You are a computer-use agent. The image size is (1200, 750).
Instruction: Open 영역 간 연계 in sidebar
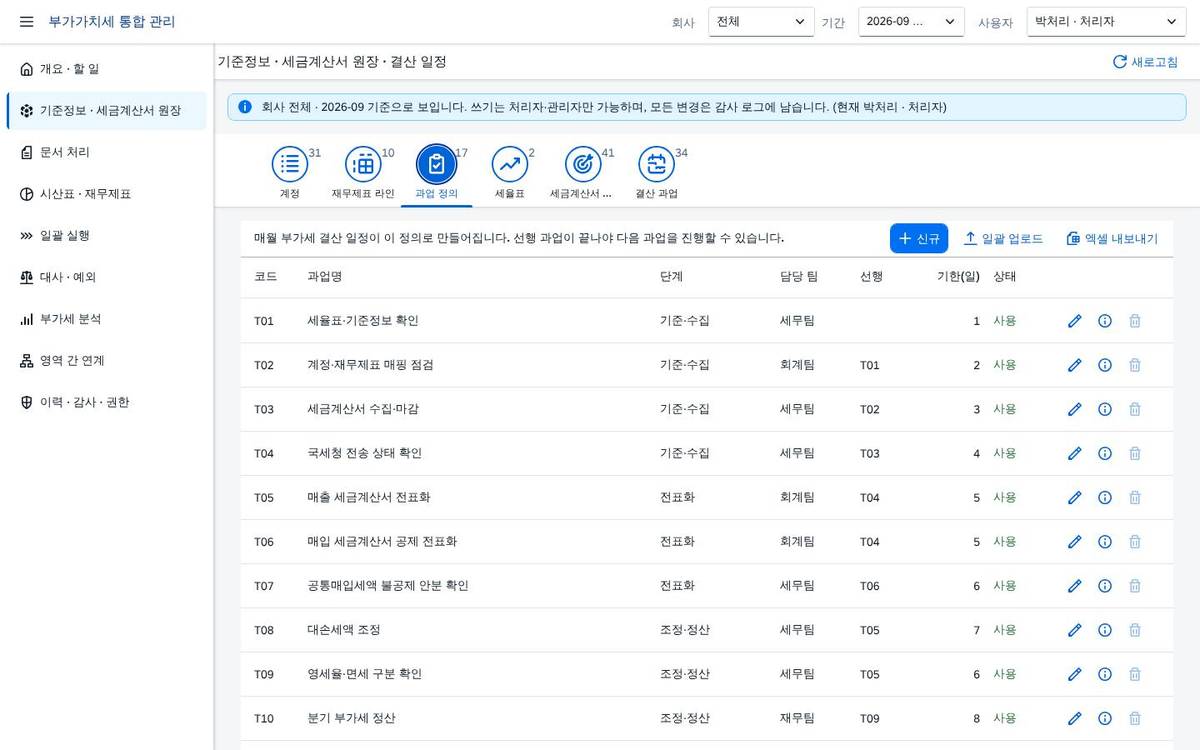[107, 361]
